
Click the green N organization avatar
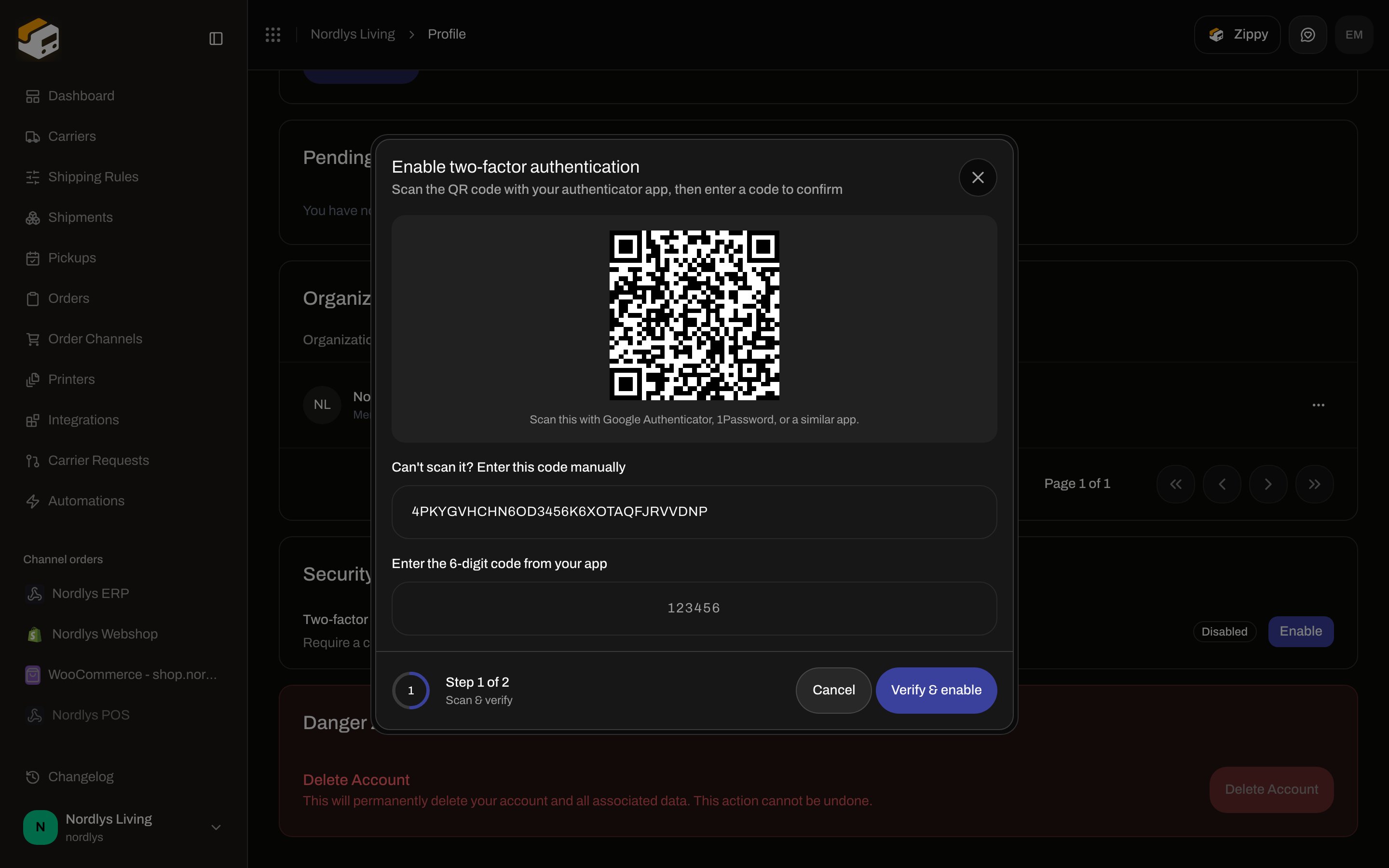point(40,827)
